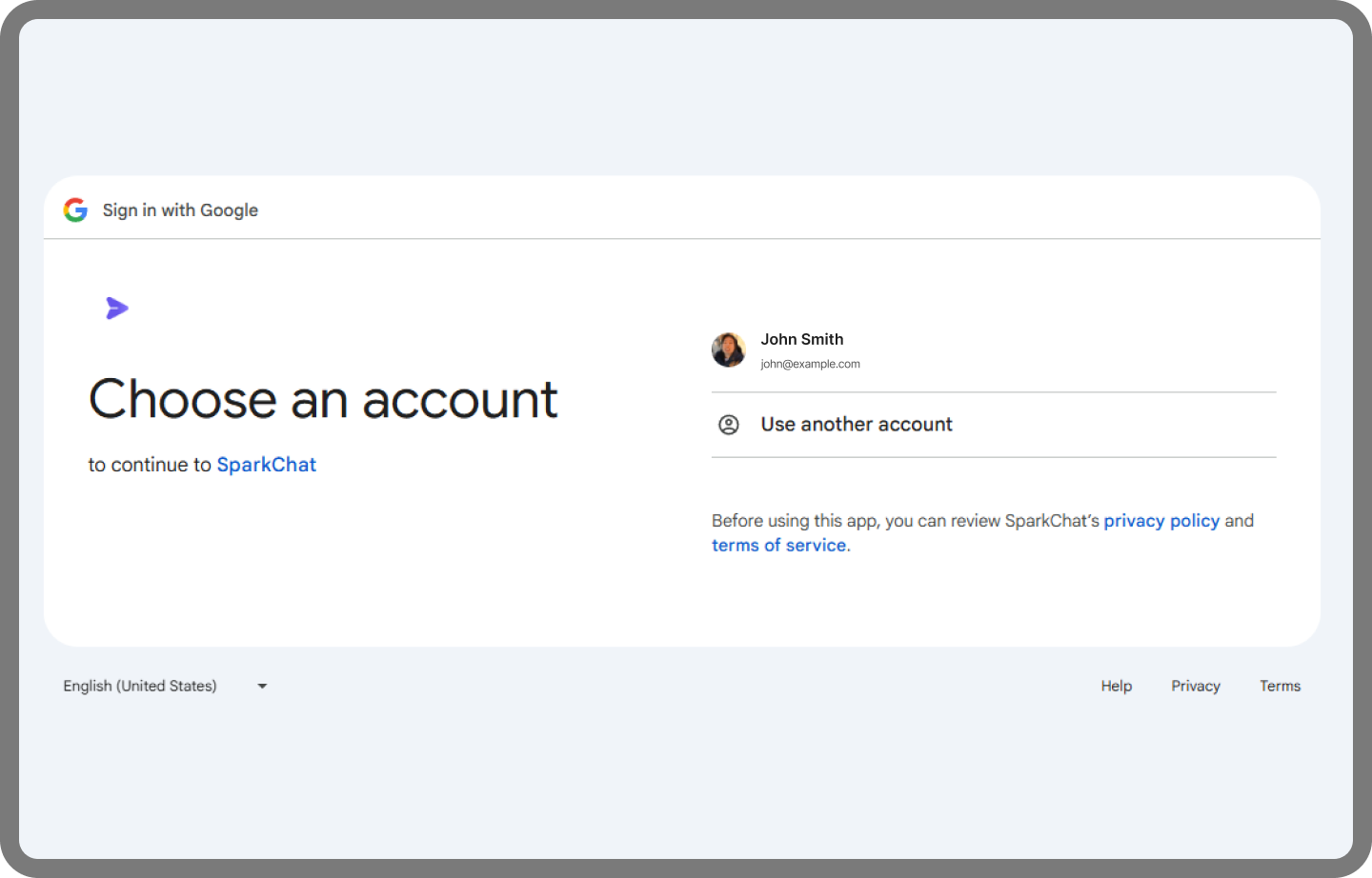Screen dimensions: 1372x878
Task: Open the Privacy footer link
Action: pos(1195,686)
